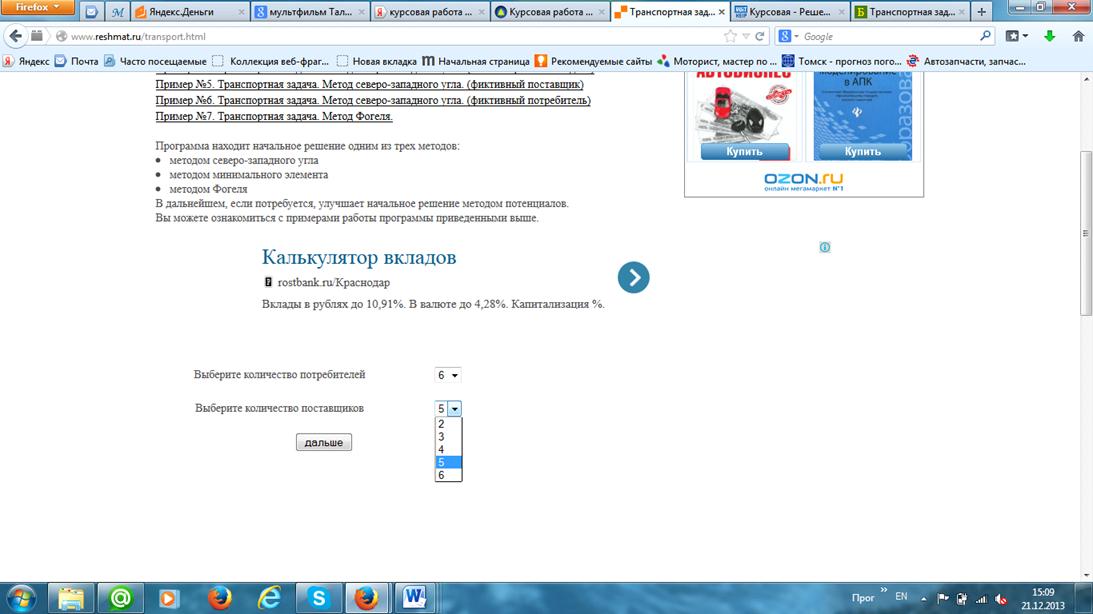Open the Почта bookmark

[x=77, y=61]
